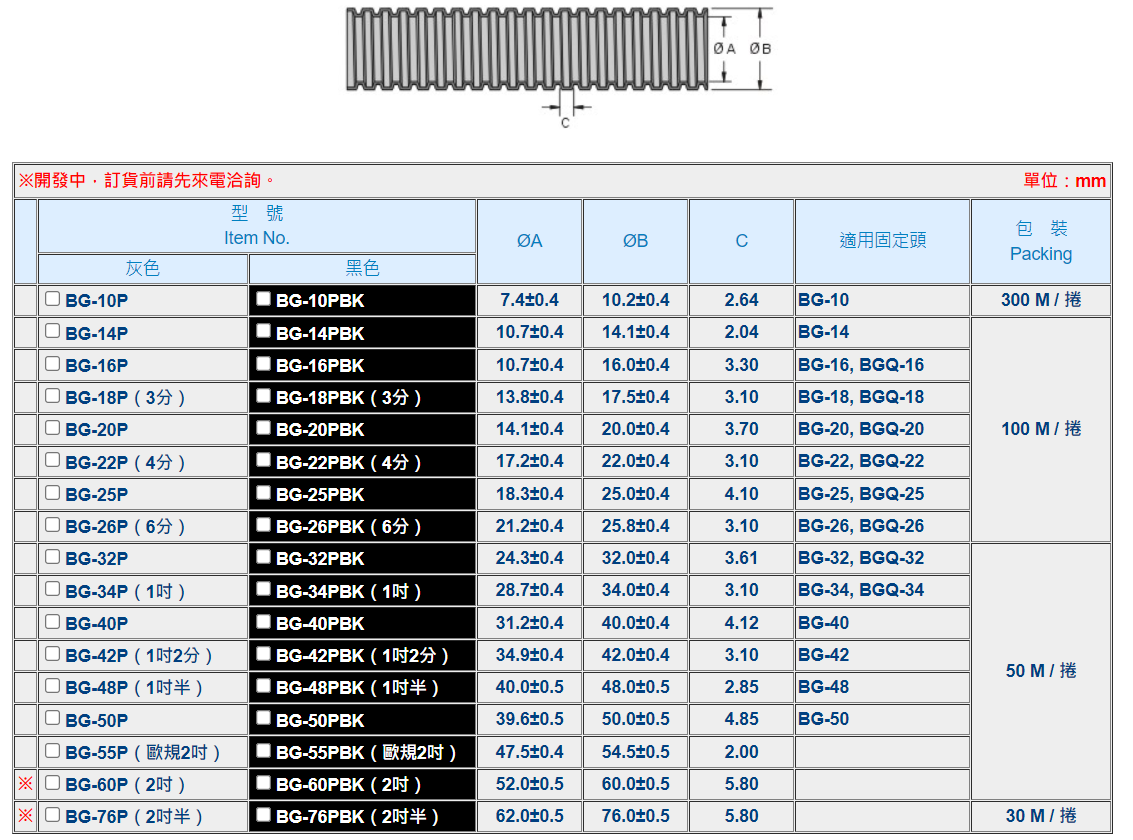Image resolution: width=1133 pixels, height=840 pixels.
Task: Check the BG-25PBK checkbox
Action: click(x=264, y=493)
